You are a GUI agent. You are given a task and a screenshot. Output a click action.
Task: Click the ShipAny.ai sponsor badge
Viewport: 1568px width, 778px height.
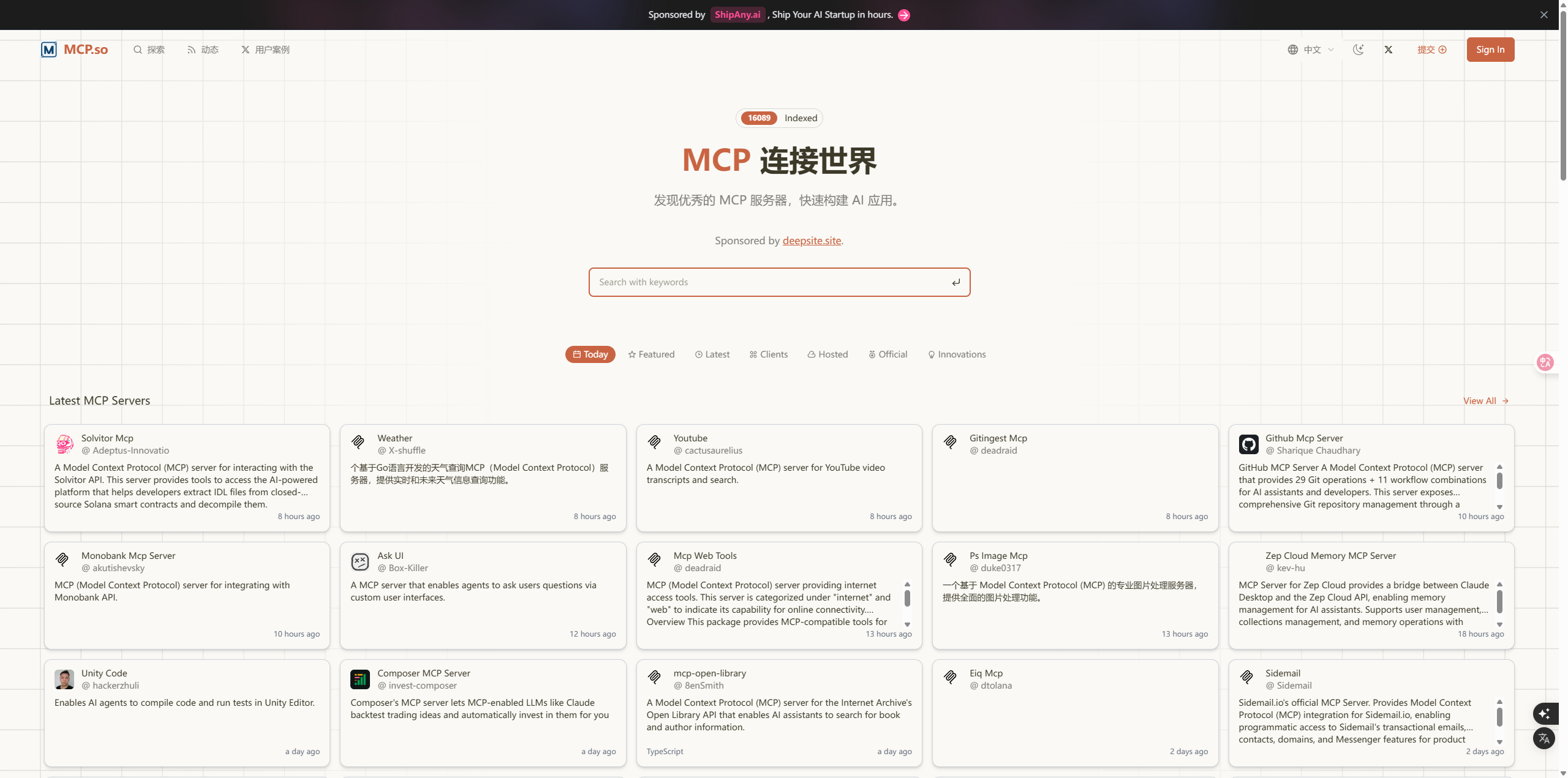(737, 15)
